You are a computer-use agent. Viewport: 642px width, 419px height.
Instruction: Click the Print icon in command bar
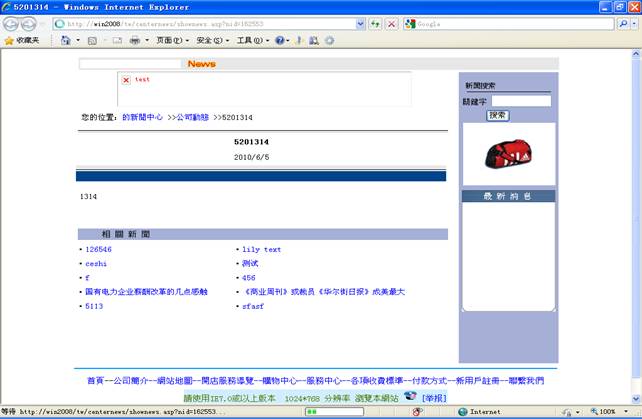[134, 40]
